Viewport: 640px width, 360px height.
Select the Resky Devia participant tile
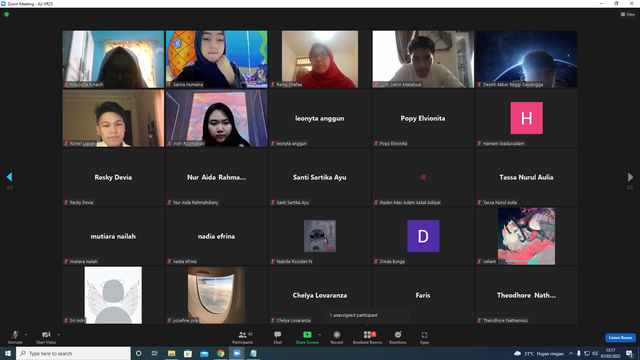point(113,177)
